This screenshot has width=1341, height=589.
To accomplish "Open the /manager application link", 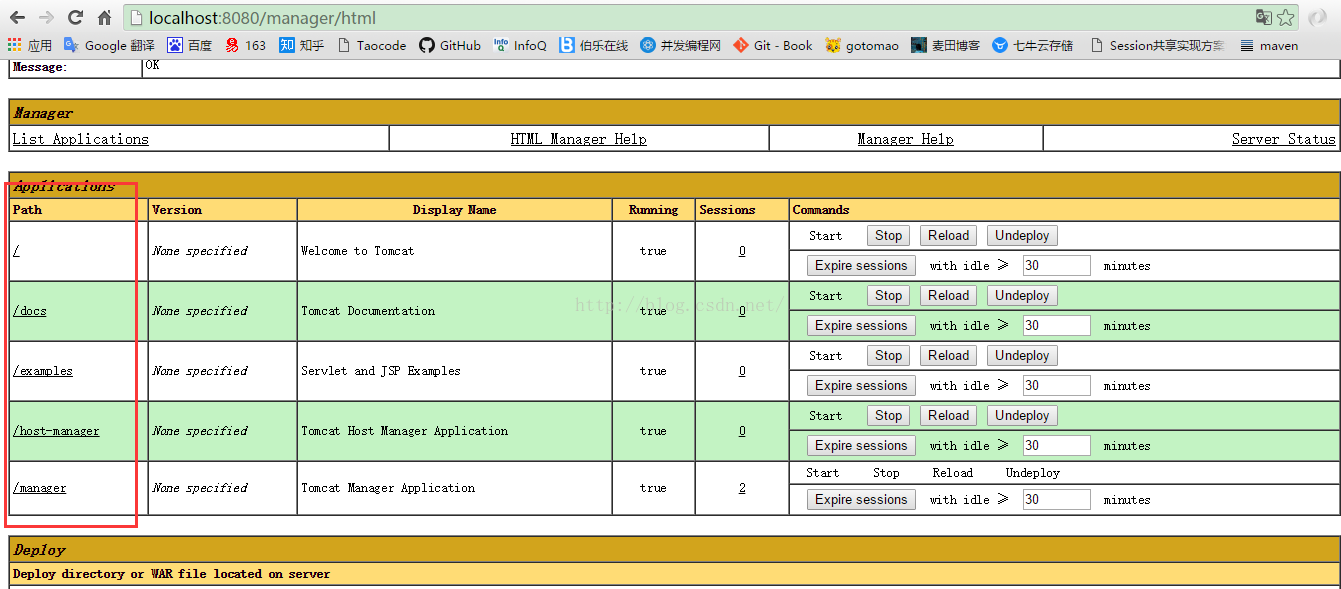I will (40, 488).
